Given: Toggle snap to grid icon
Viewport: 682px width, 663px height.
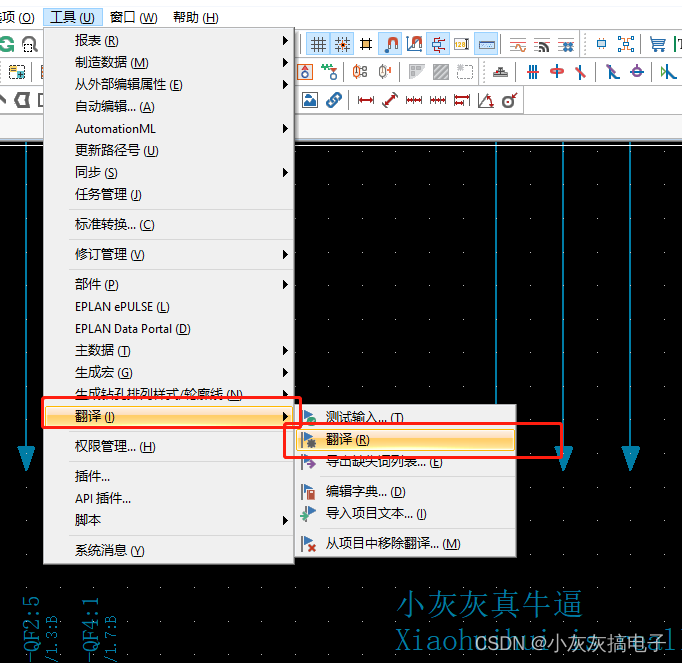Looking at the screenshot, I should pyautogui.click(x=342, y=44).
